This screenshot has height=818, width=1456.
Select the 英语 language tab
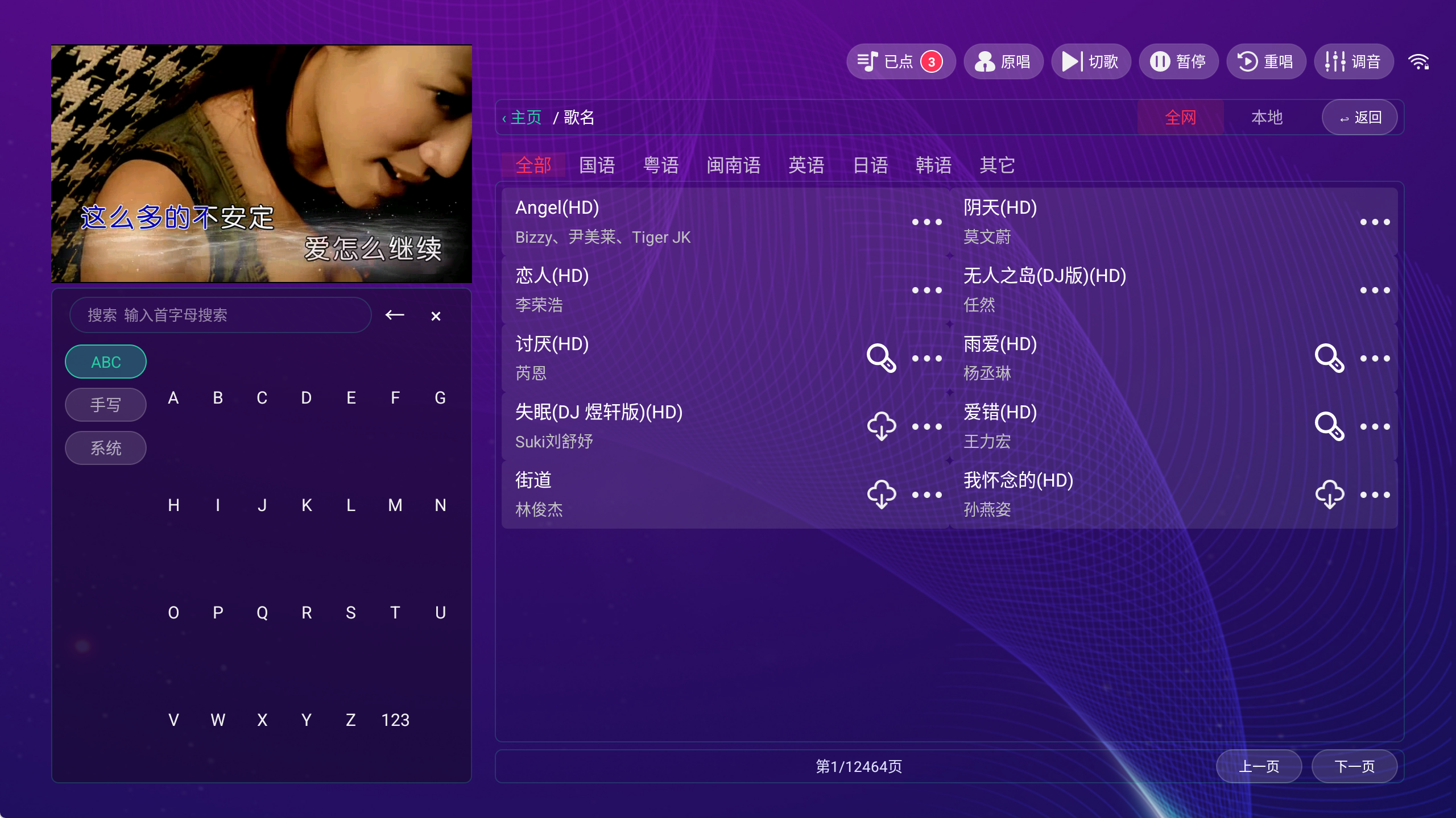pyautogui.click(x=806, y=165)
